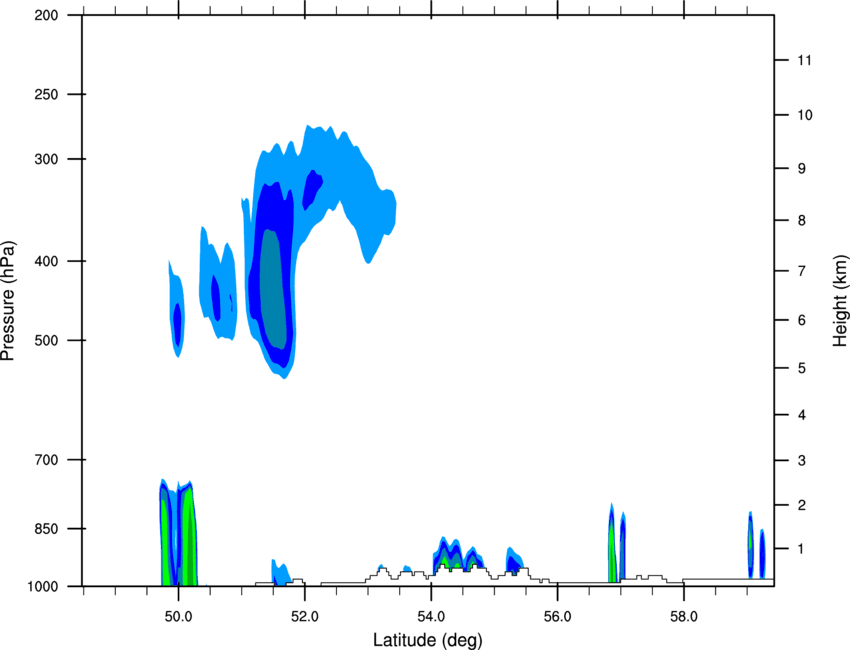850x650 pixels.
Task: Click the 6 km height tick label
Action: click(x=802, y=320)
